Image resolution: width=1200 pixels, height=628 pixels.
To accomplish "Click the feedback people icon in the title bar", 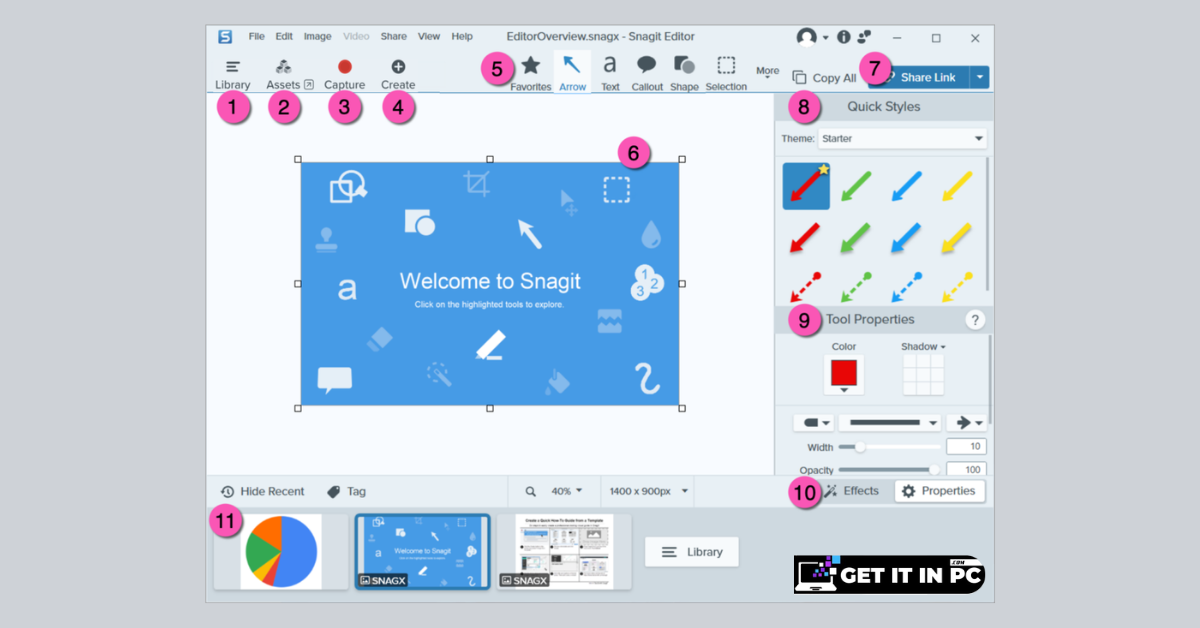I will [x=864, y=37].
